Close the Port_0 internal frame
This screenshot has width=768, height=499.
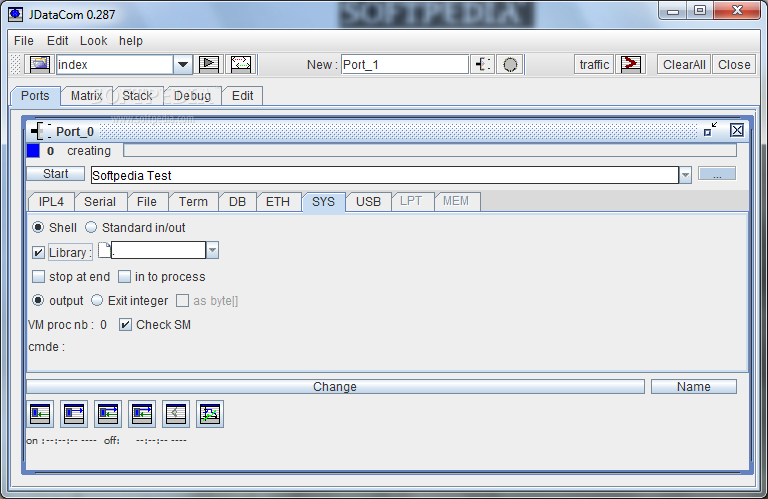(x=737, y=130)
